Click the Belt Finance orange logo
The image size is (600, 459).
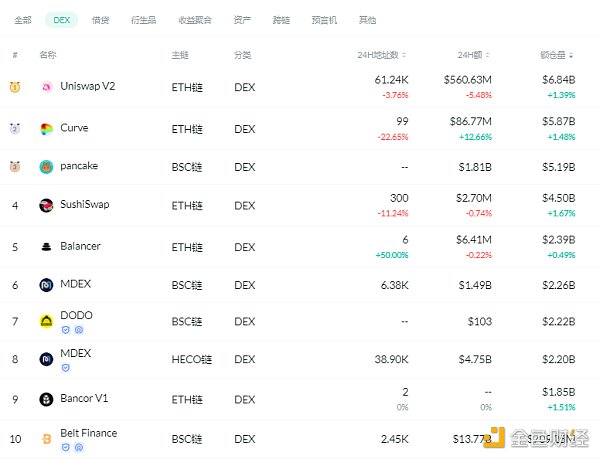(x=46, y=438)
